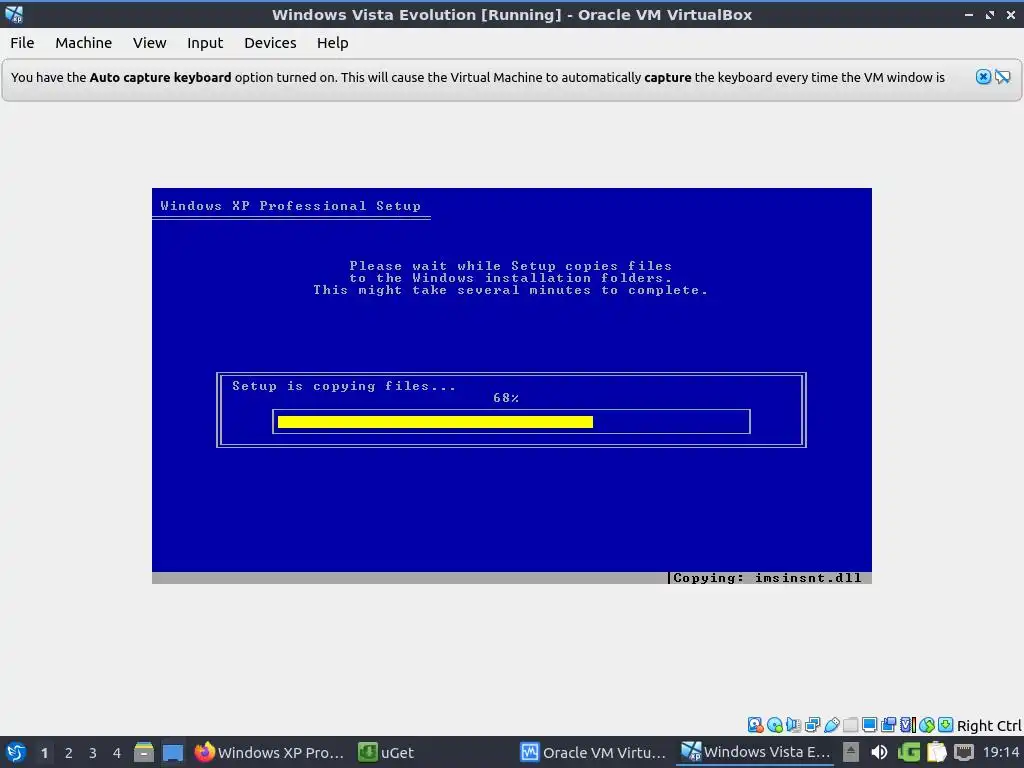Open the Input menu

coord(205,43)
